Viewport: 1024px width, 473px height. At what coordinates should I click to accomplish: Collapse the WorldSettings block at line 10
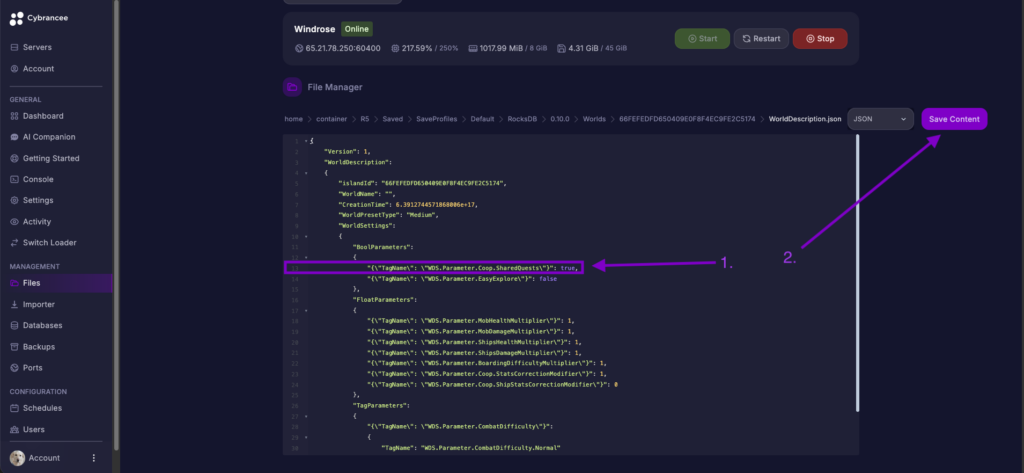306,236
